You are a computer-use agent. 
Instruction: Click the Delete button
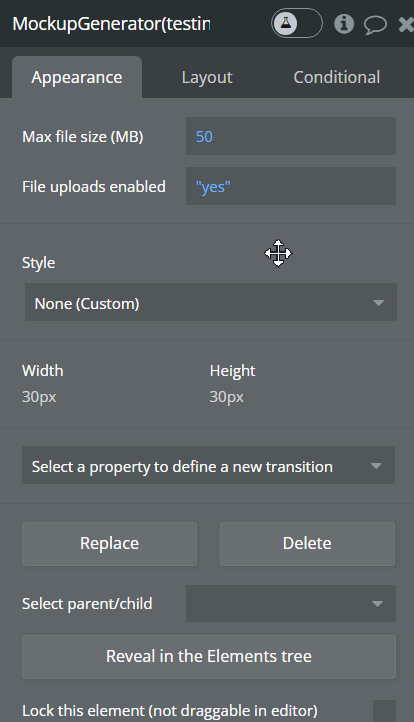click(x=307, y=544)
